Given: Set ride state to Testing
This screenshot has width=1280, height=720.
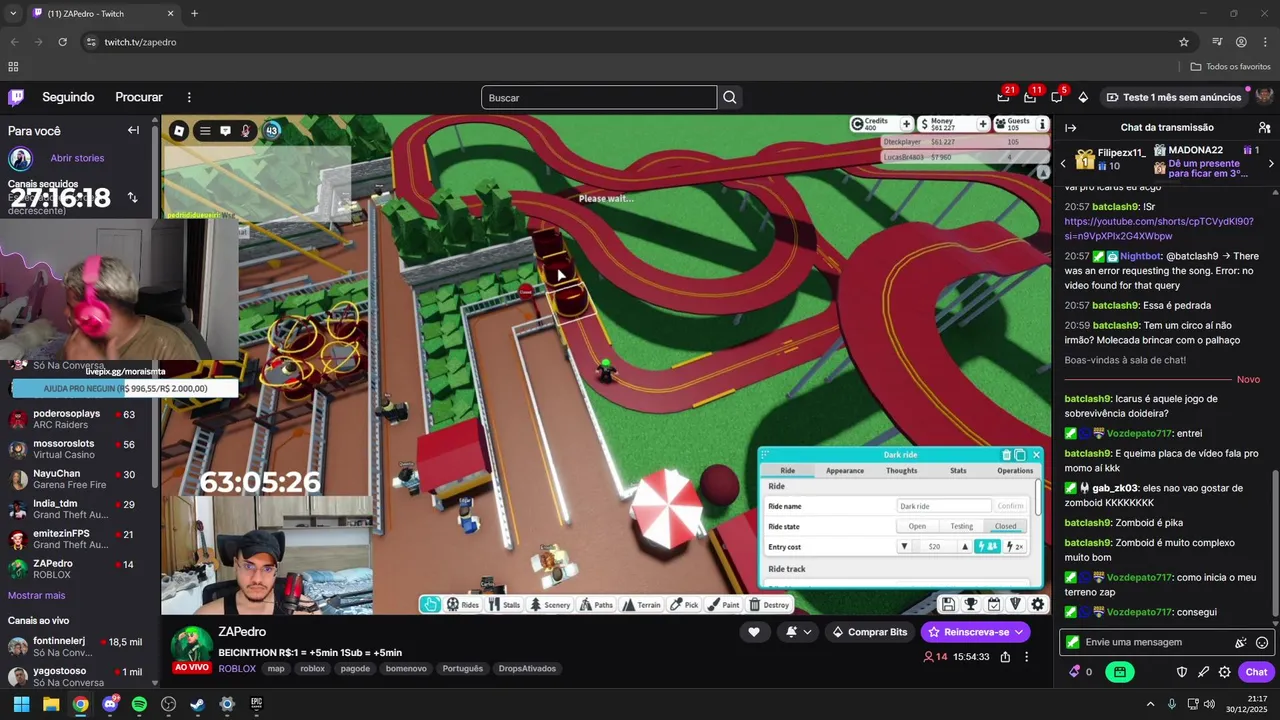Looking at the screenshot, I should coord(961,526).
